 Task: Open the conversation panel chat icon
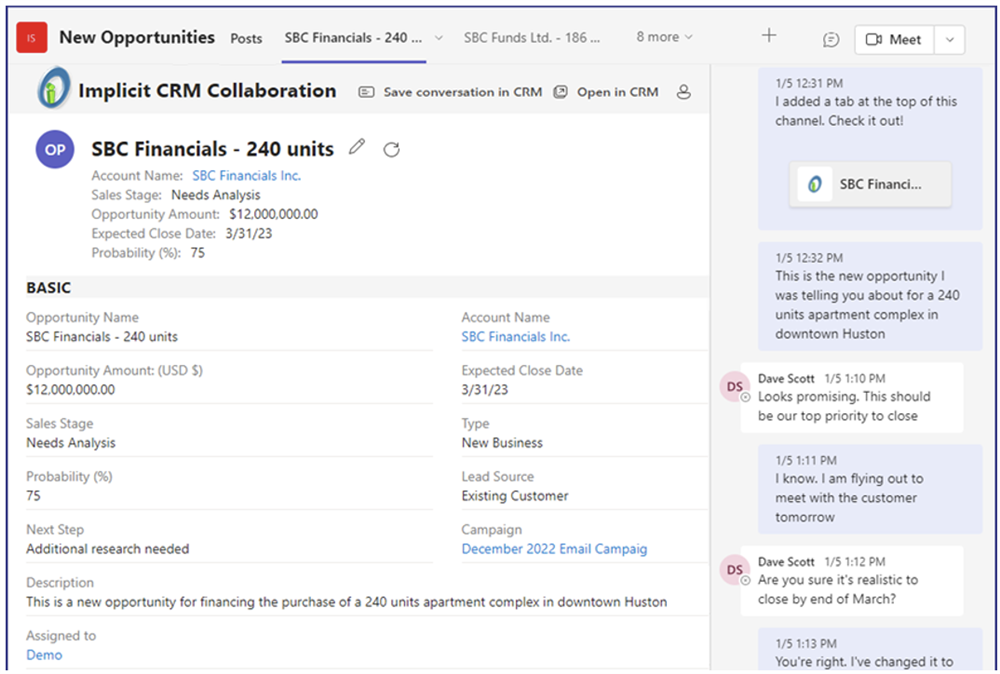(x=831, y=39)
